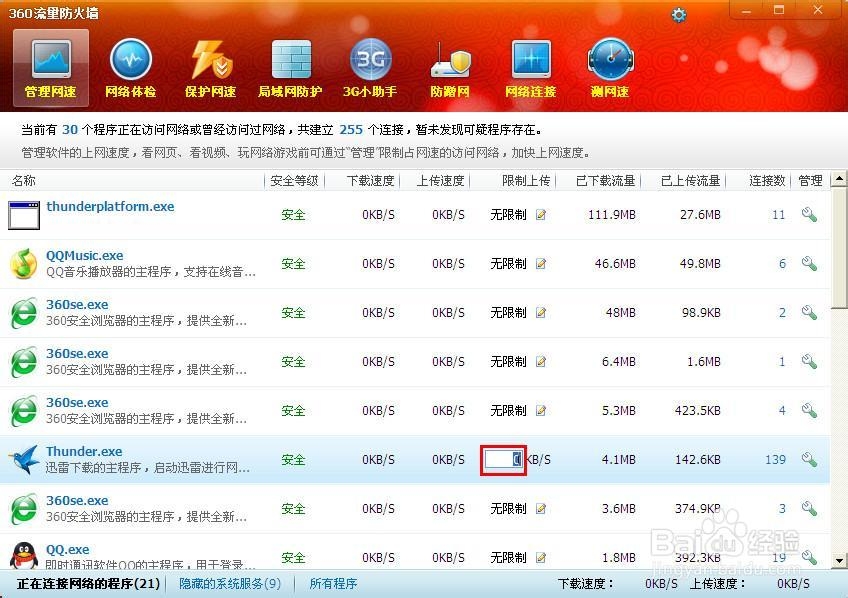Open the 所有程序 tab
This screenshot has width=848, height=598.
pos(333,583)
